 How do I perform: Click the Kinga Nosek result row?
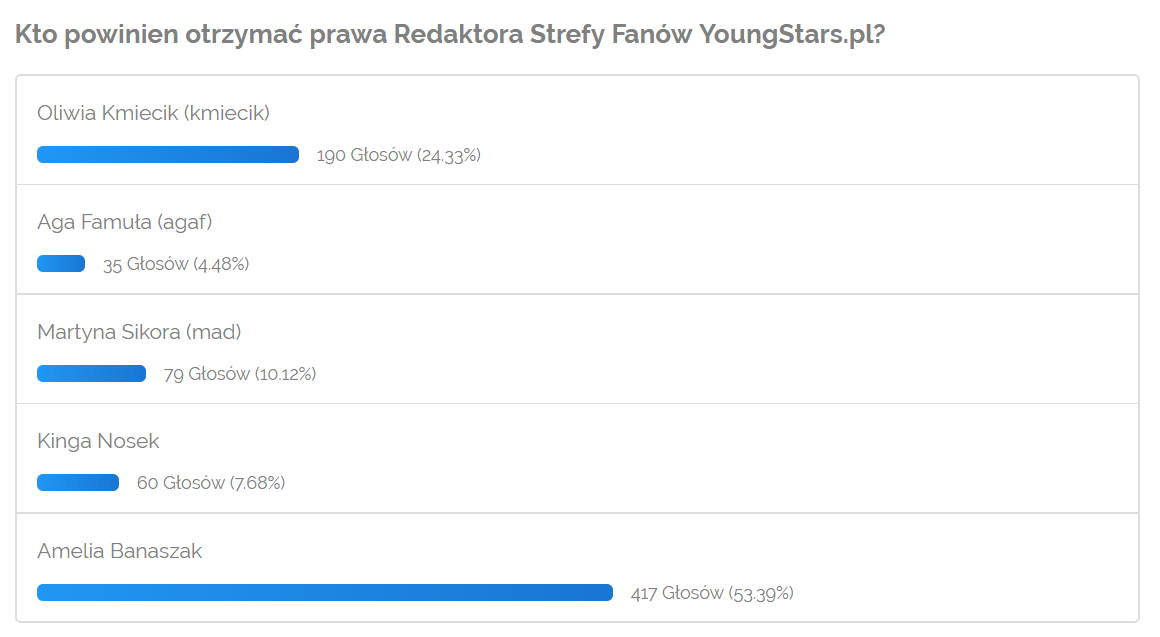click(577, 459)
